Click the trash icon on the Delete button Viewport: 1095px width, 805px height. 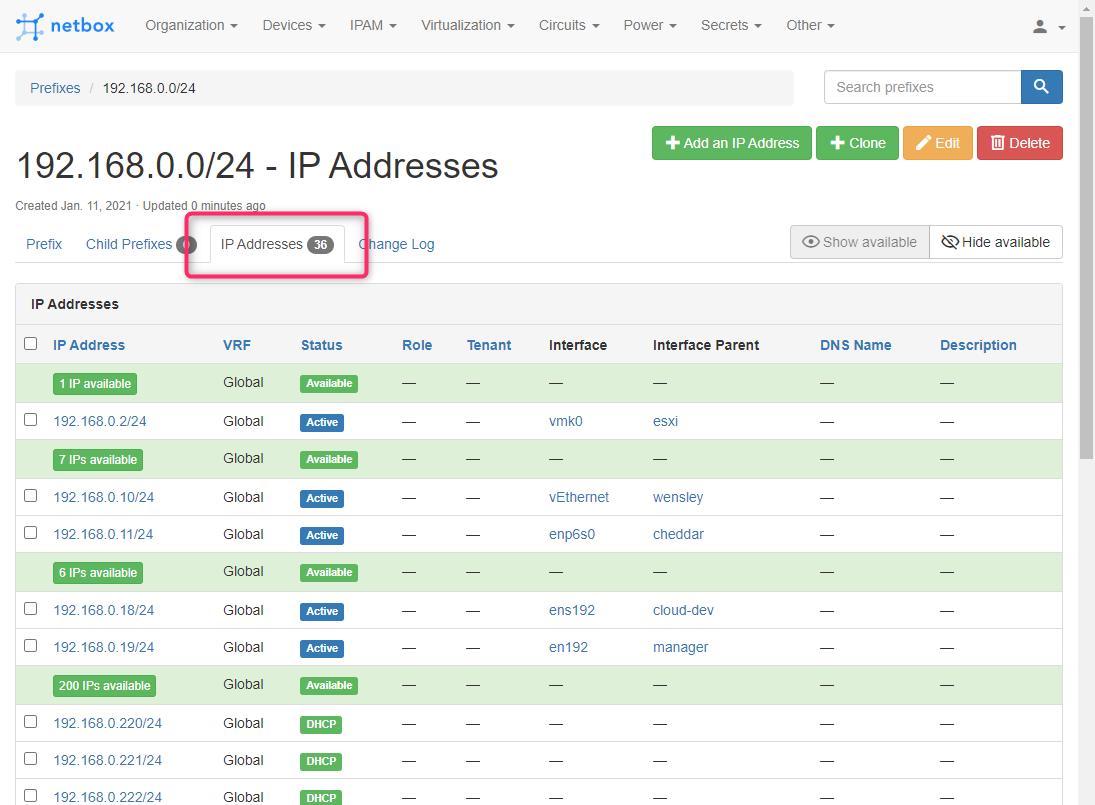tap(998, 142)
